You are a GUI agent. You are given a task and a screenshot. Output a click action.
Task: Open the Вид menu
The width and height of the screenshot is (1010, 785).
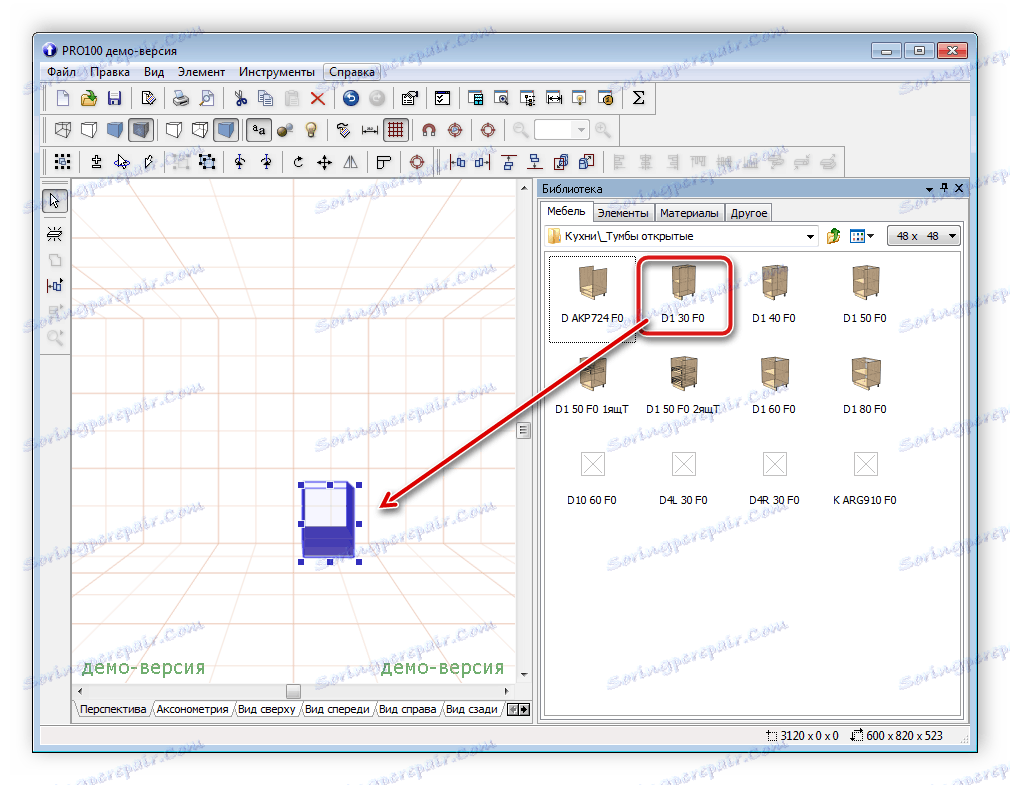154,72
